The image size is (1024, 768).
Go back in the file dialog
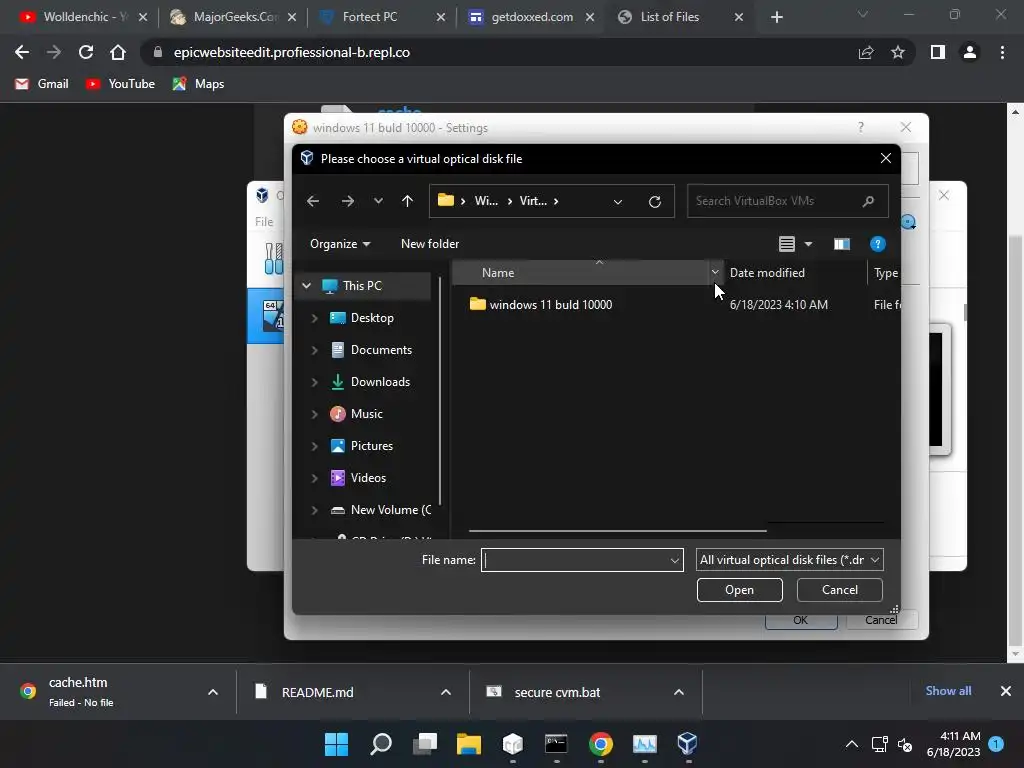[x=313, y=201]
